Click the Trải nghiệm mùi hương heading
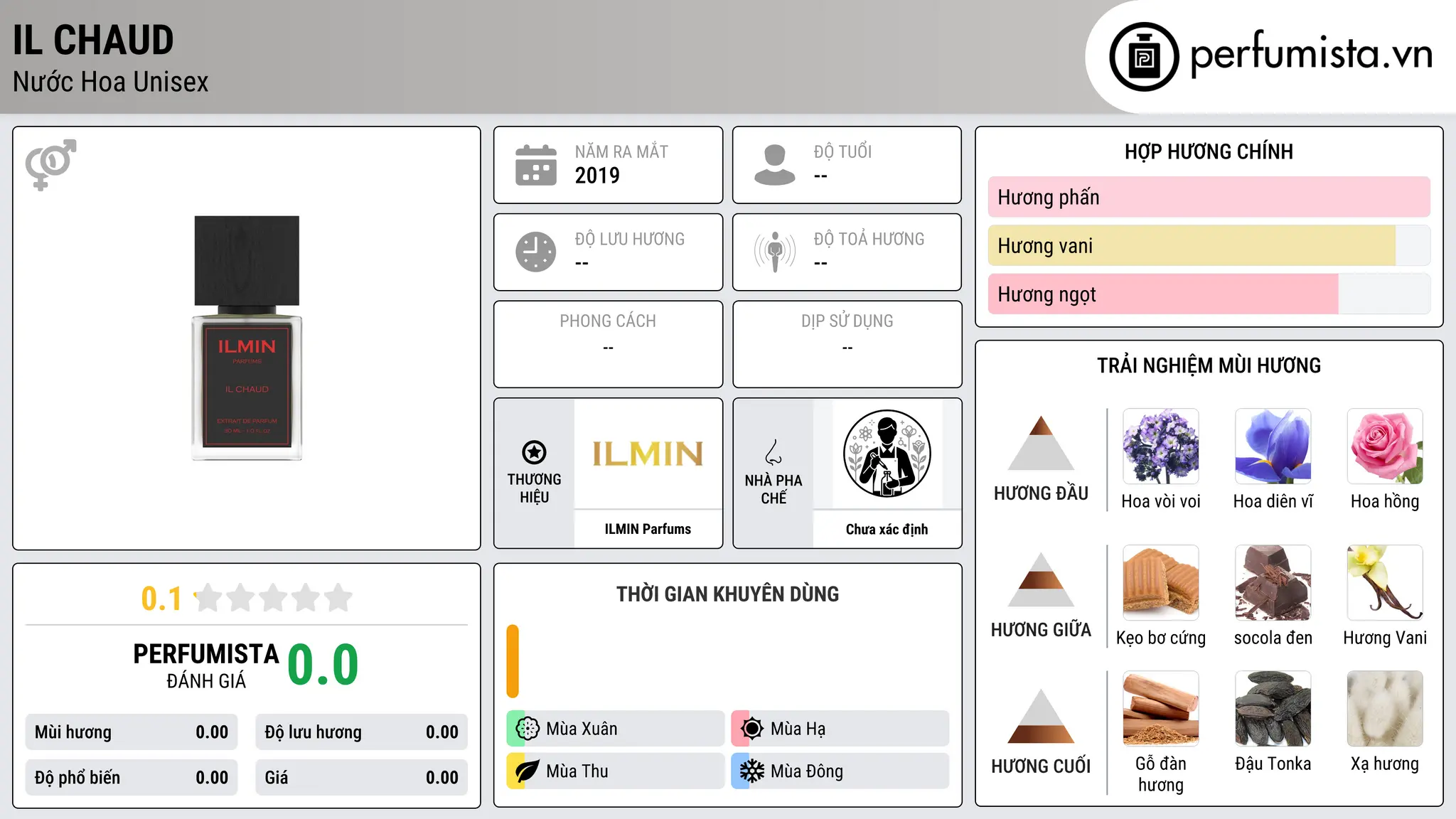1456x819 pixels. [1209, 365]
